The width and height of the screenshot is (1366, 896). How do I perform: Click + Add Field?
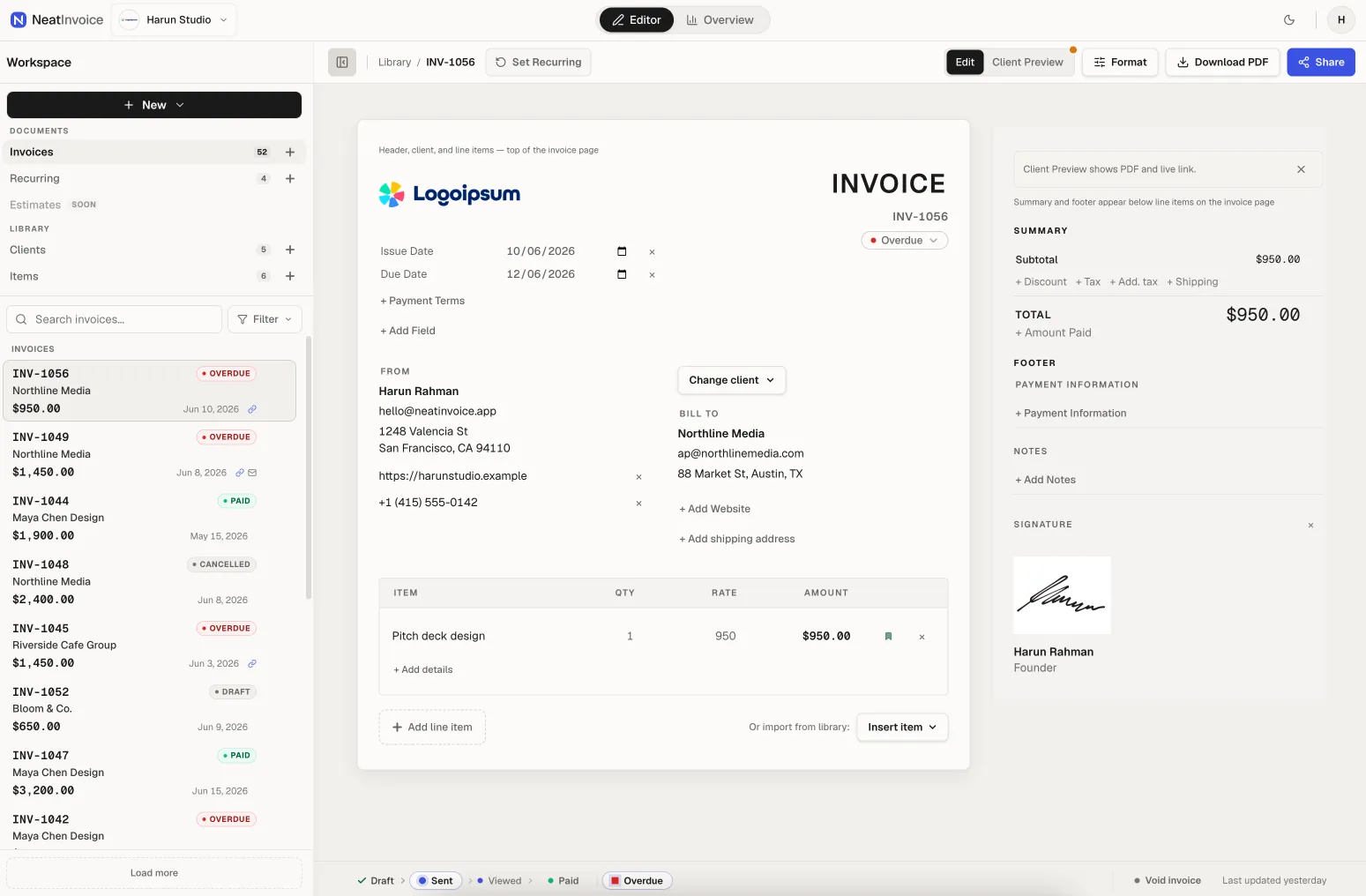point(407,331)
